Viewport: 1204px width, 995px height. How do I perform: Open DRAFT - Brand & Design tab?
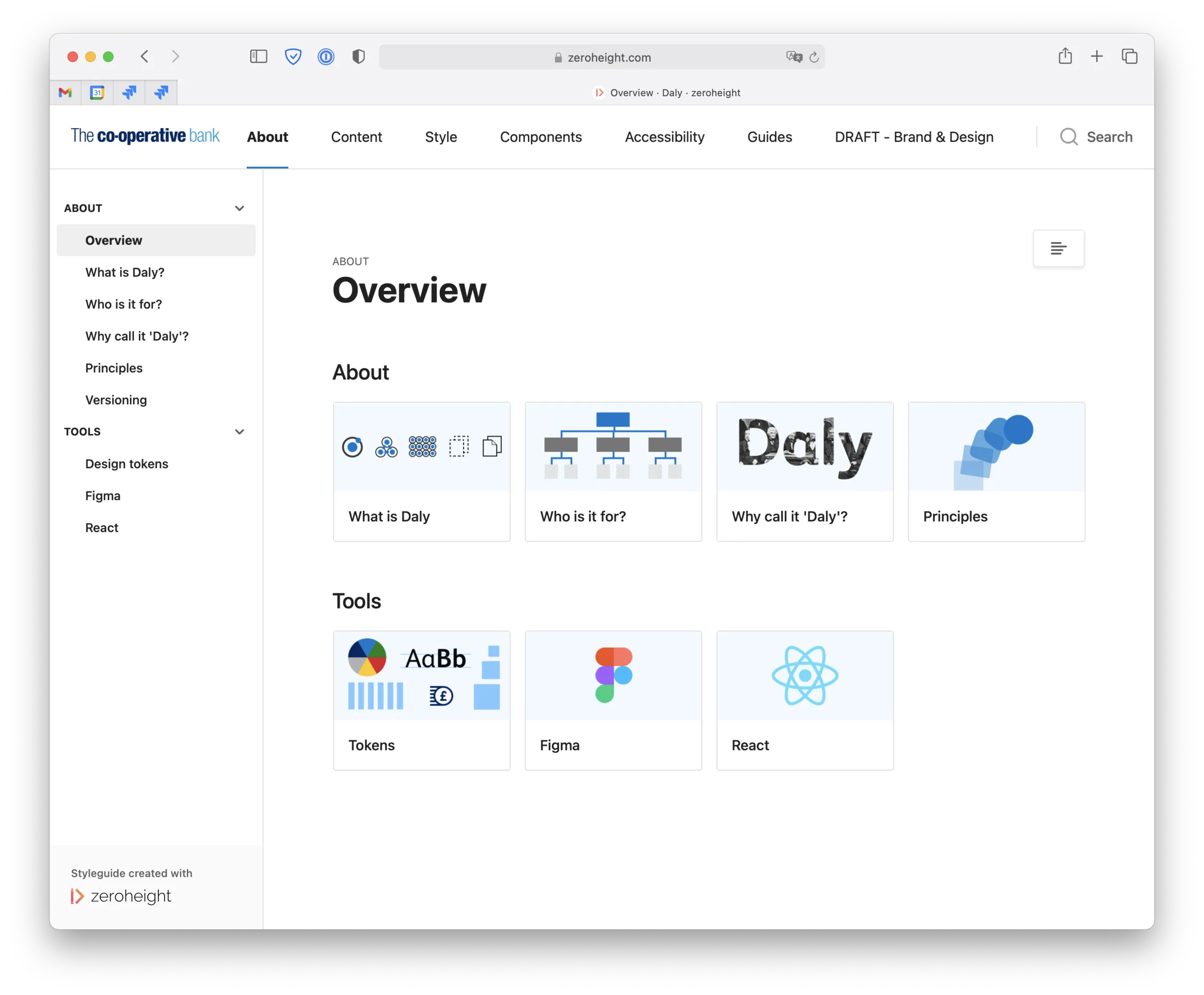coord(914,137)
